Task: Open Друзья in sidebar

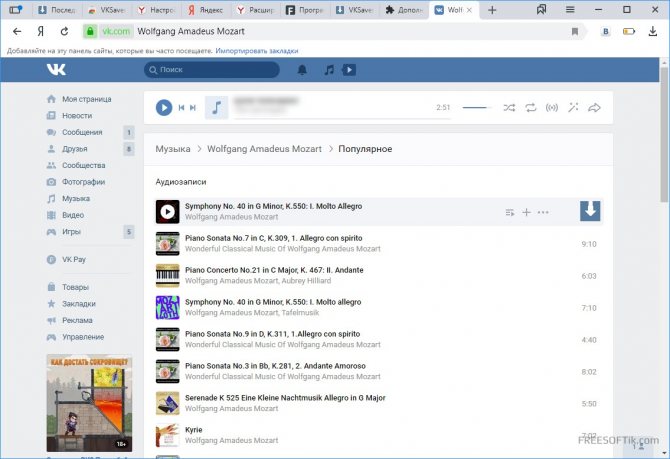Action: coord(75,149)
